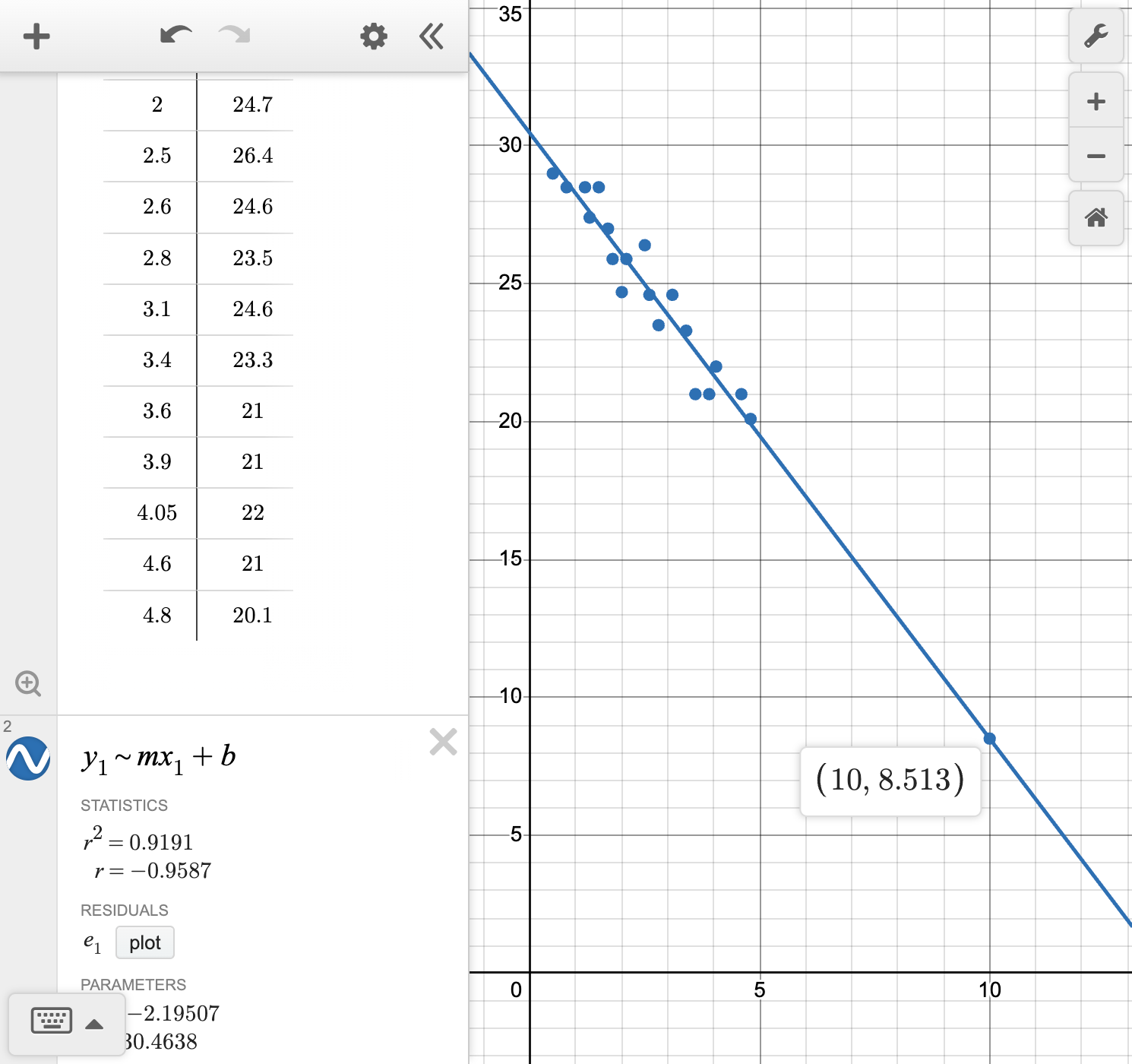Click the regression formula y1 ~ mx1 + b
Image resolution: width=1132 pixels, height=1064 pixels.
click(160, 755)
